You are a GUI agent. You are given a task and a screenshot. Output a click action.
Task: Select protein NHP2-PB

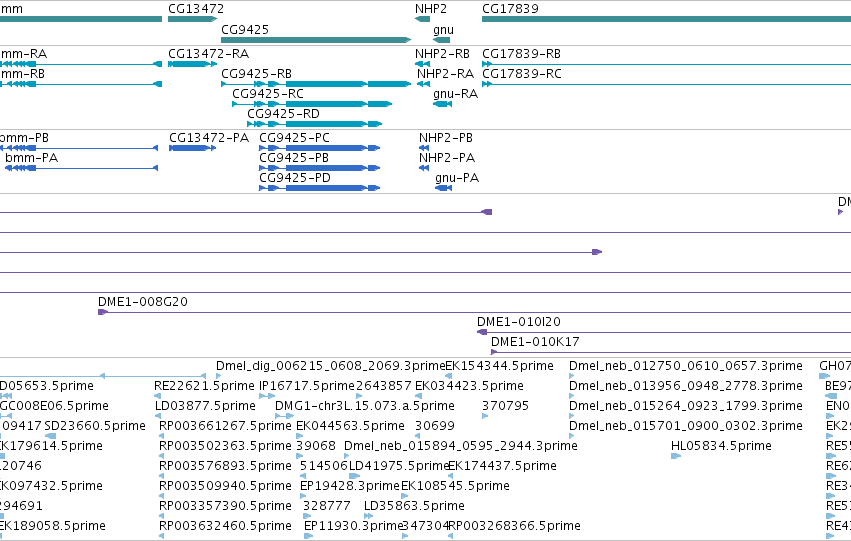pyautogui.click(x=424, y=148)
